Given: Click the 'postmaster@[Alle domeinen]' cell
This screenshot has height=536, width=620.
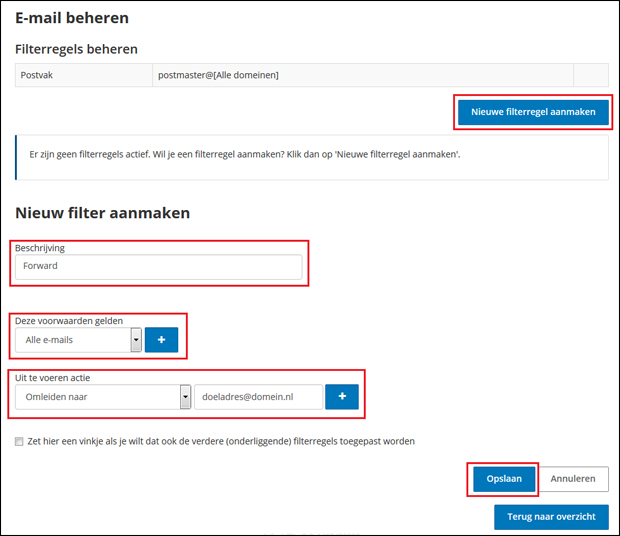Looking at the screenshot, I should pos(362,76).
